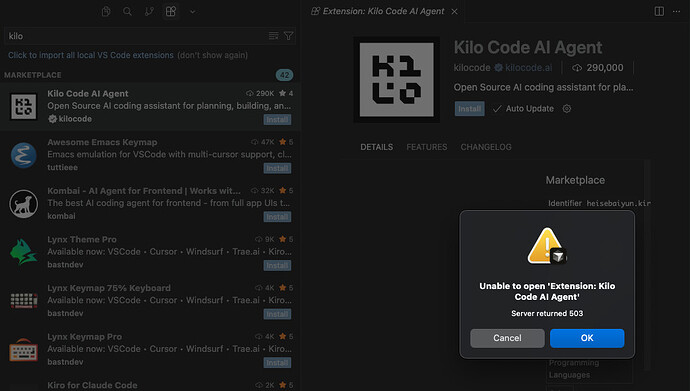
Task: Click the Programming Languages category label
Action: (x=574, y=369)
